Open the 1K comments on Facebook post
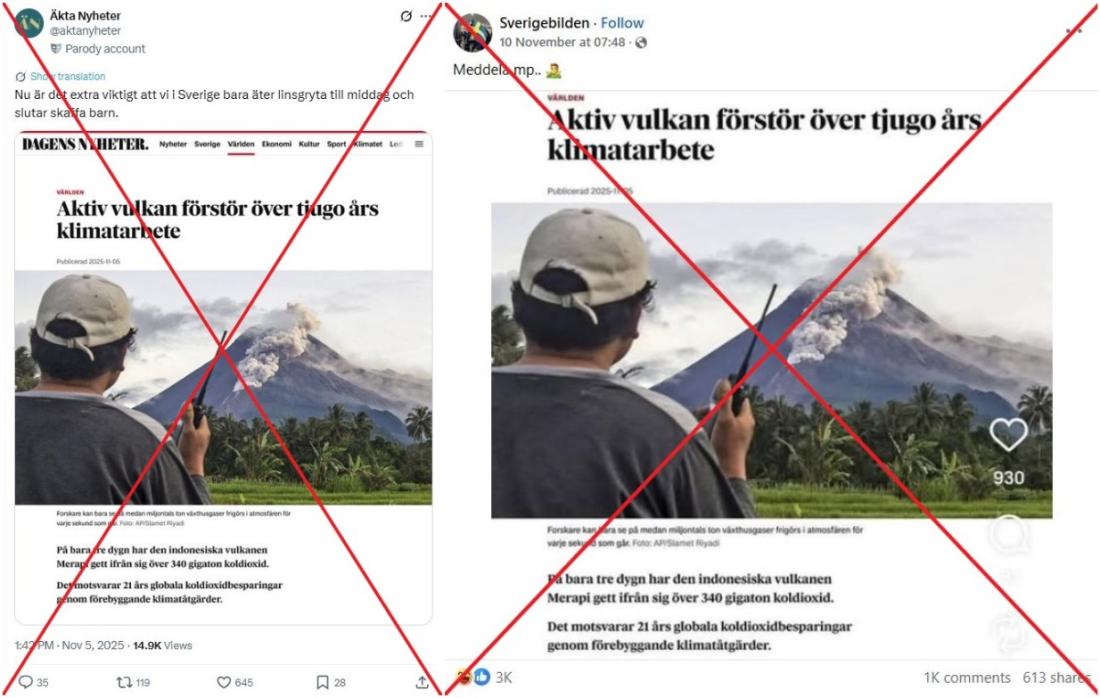 [x=967, y=677]
